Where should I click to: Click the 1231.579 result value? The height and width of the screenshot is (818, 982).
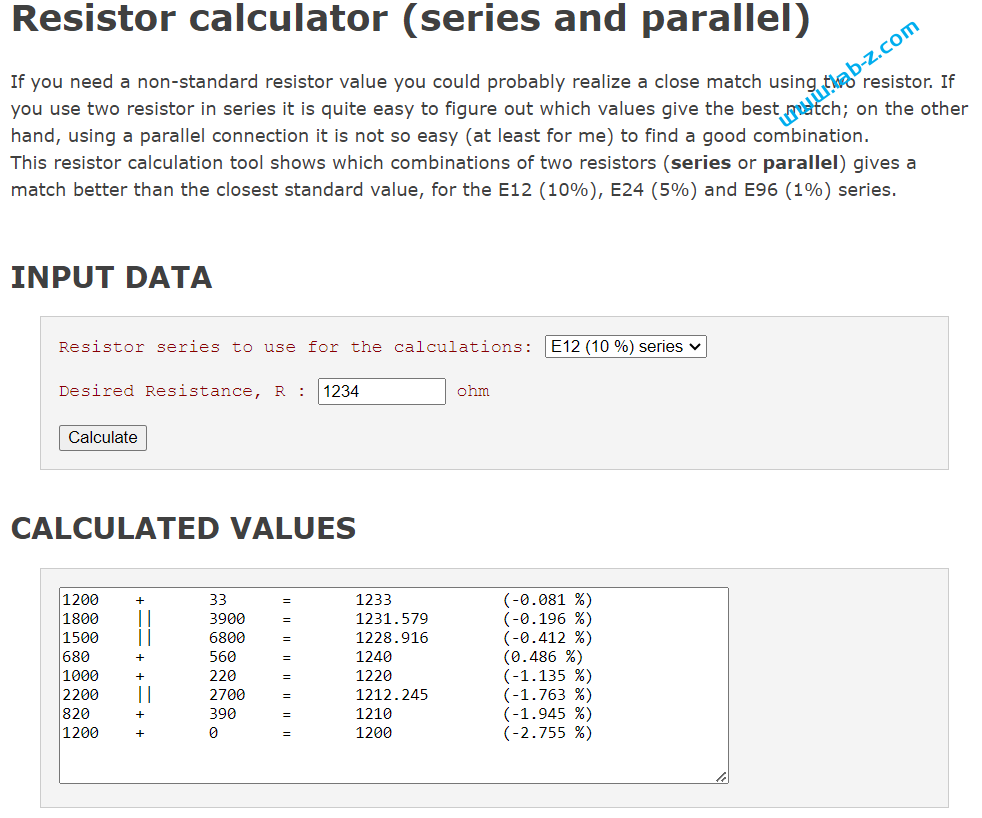391,619
